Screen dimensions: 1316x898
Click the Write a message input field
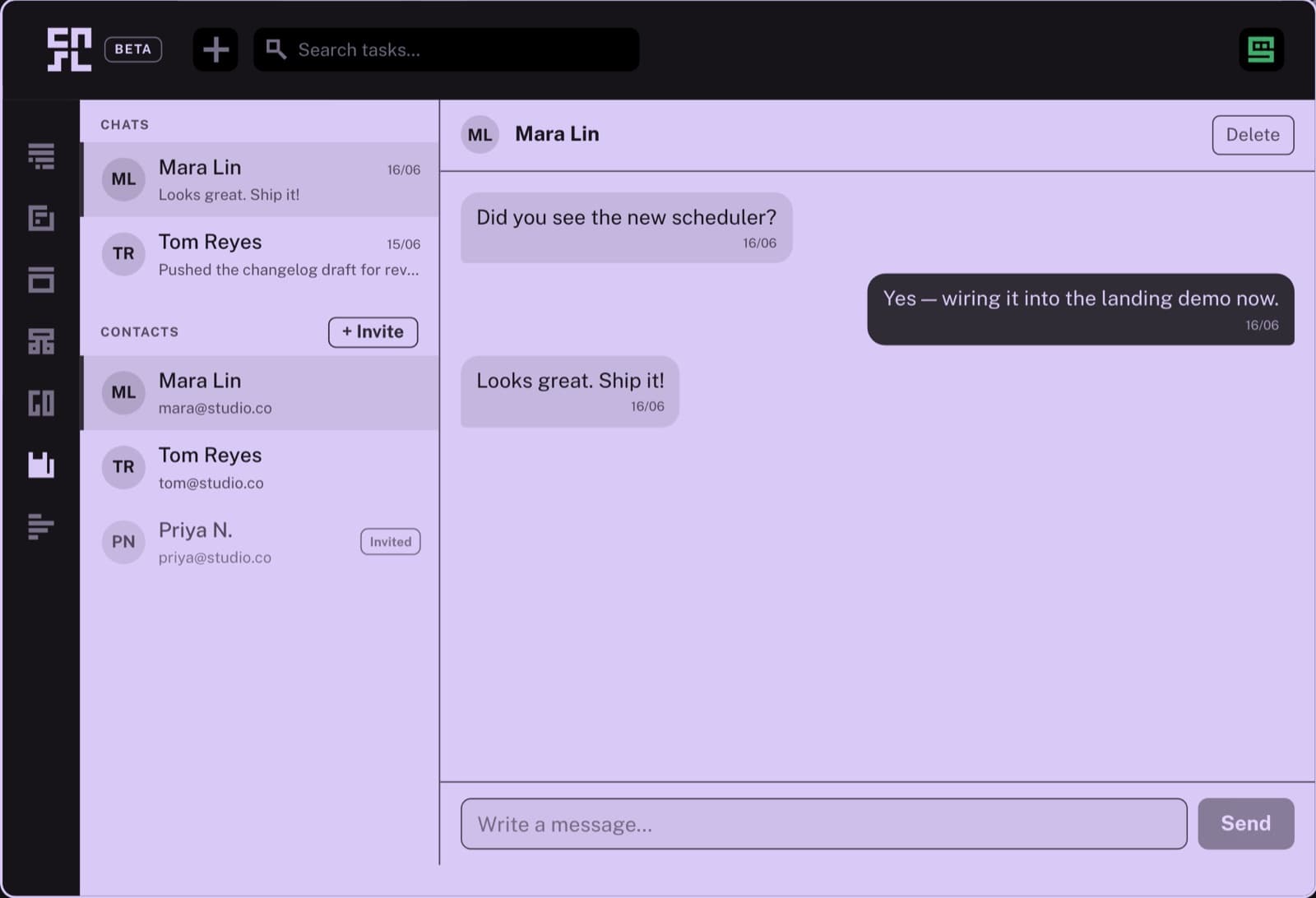pyautogui.click(x=824, y=824)
